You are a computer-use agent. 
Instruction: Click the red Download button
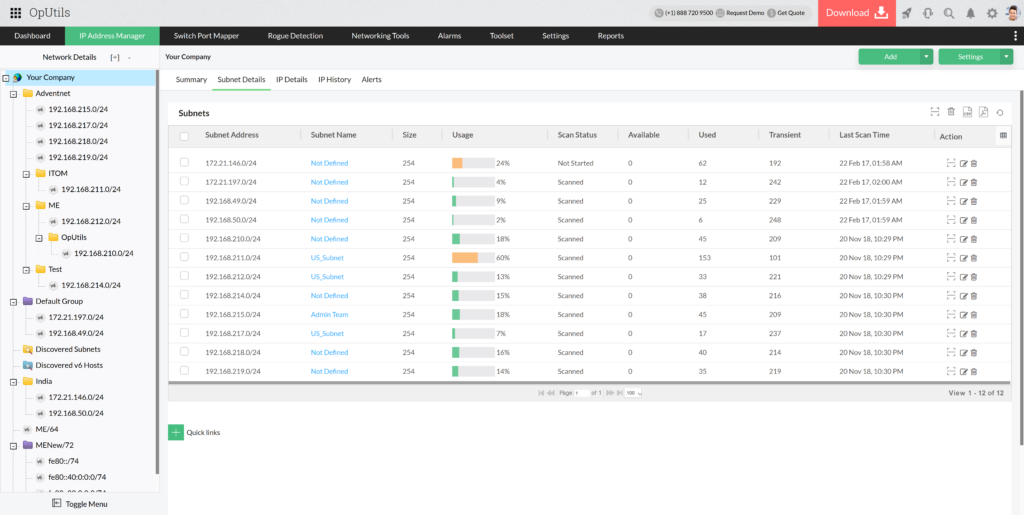point(856,13)
